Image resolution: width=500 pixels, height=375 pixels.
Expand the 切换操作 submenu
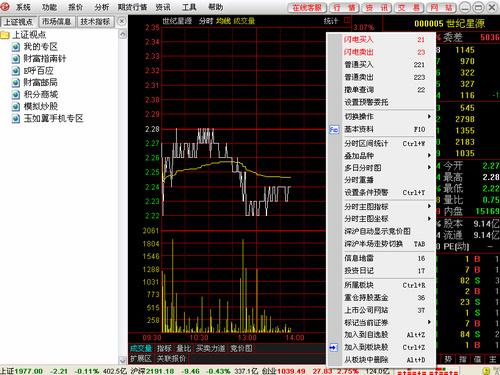coord(385,117)
